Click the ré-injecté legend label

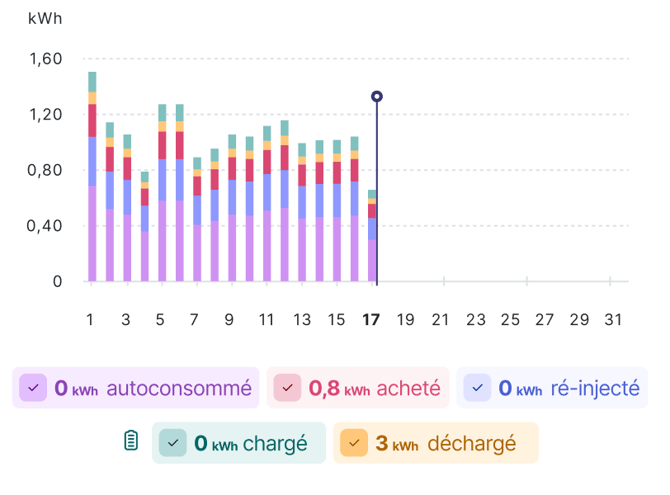pos(594,388)
